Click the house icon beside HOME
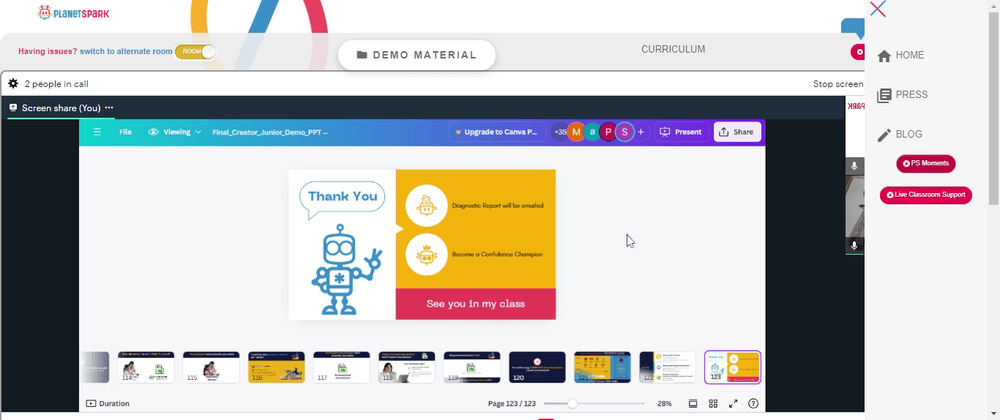This screenshot has width=1000, height=420. (x=884, y=56)
